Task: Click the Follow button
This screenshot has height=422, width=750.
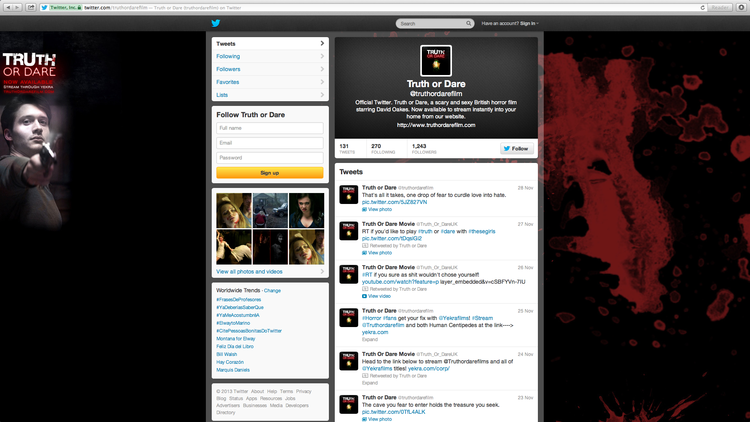Action: tap(517, 149)
